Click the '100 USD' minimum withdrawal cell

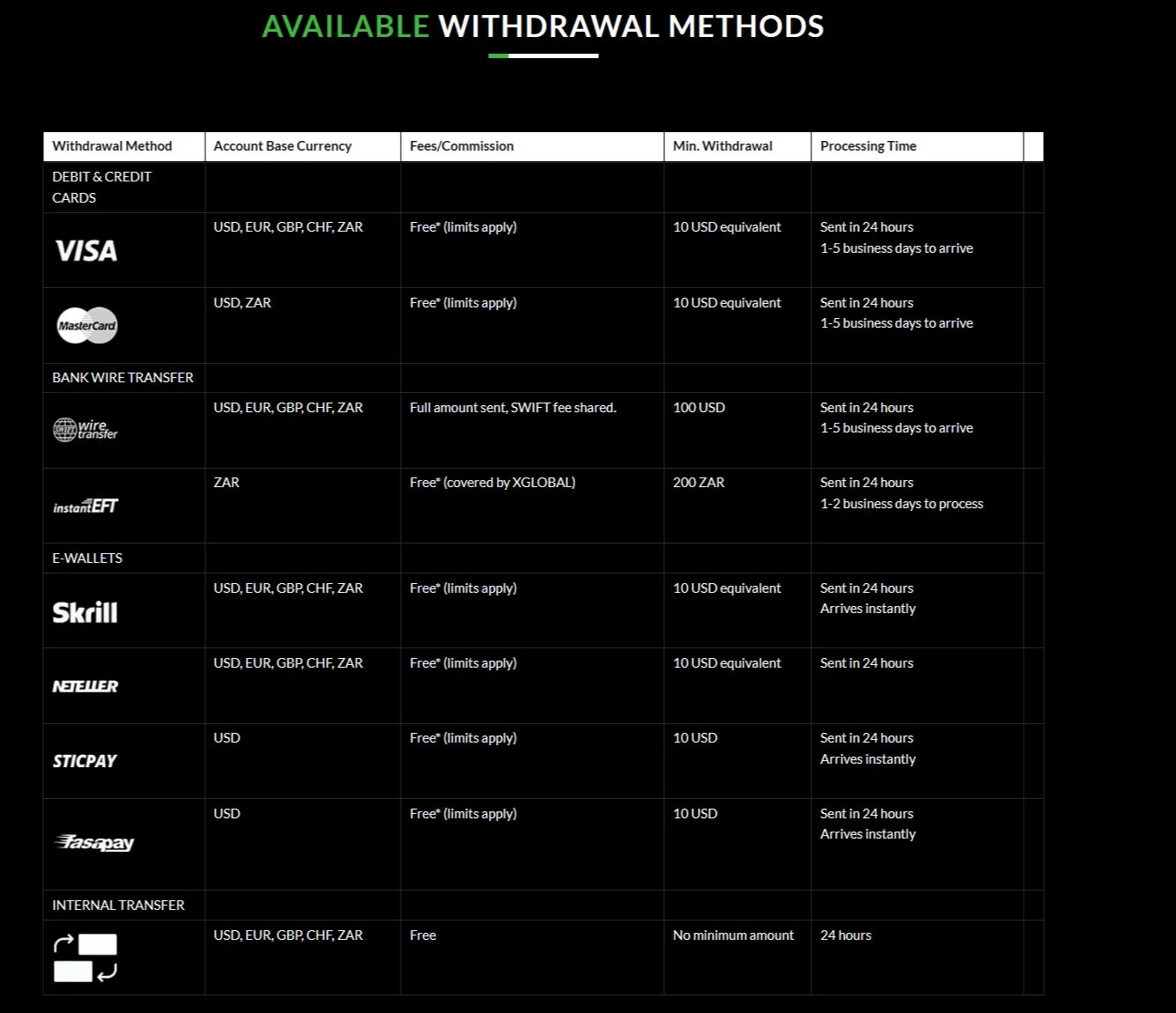click(x=699, y=407)
